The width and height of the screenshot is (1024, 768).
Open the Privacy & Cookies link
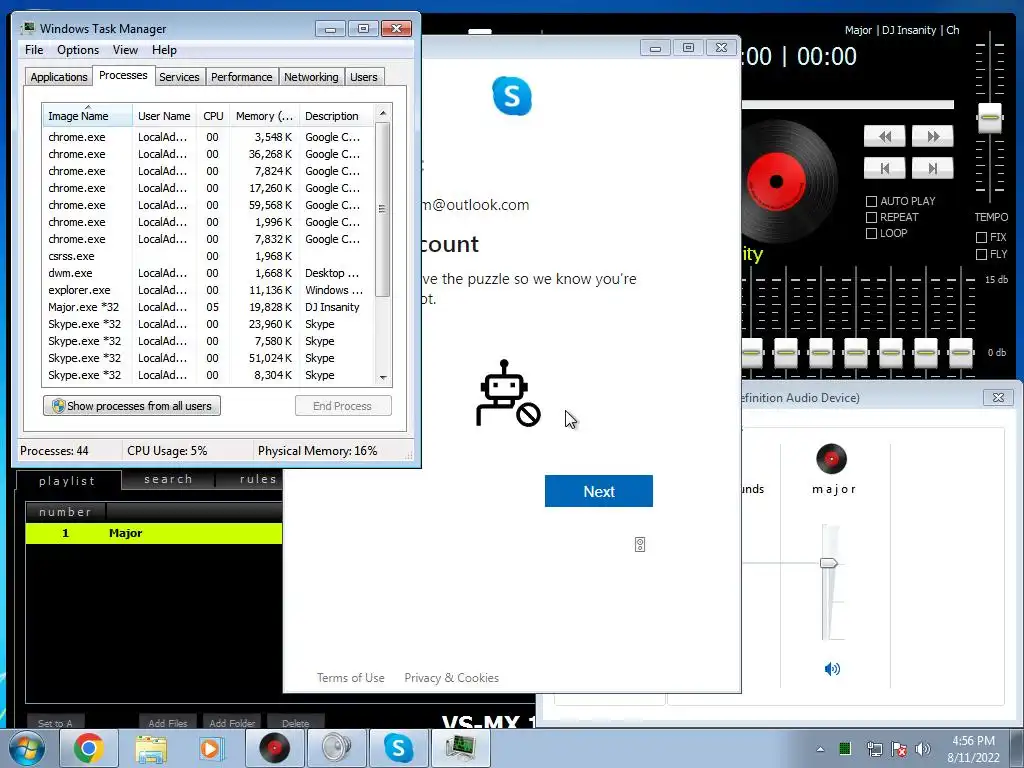(x=451, y=678)
